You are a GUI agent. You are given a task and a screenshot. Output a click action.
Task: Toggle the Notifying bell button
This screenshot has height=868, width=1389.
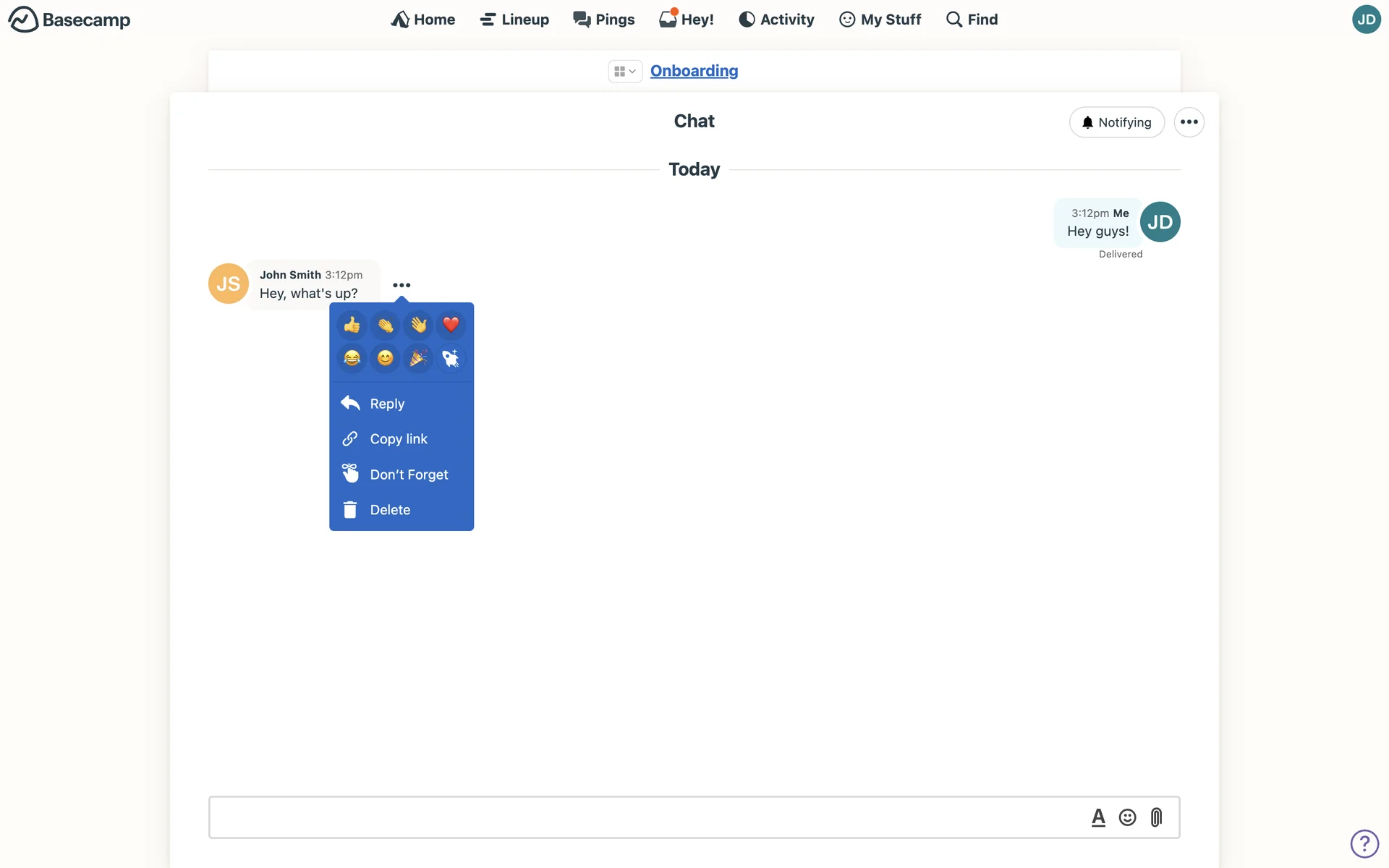click(1116, 122)
